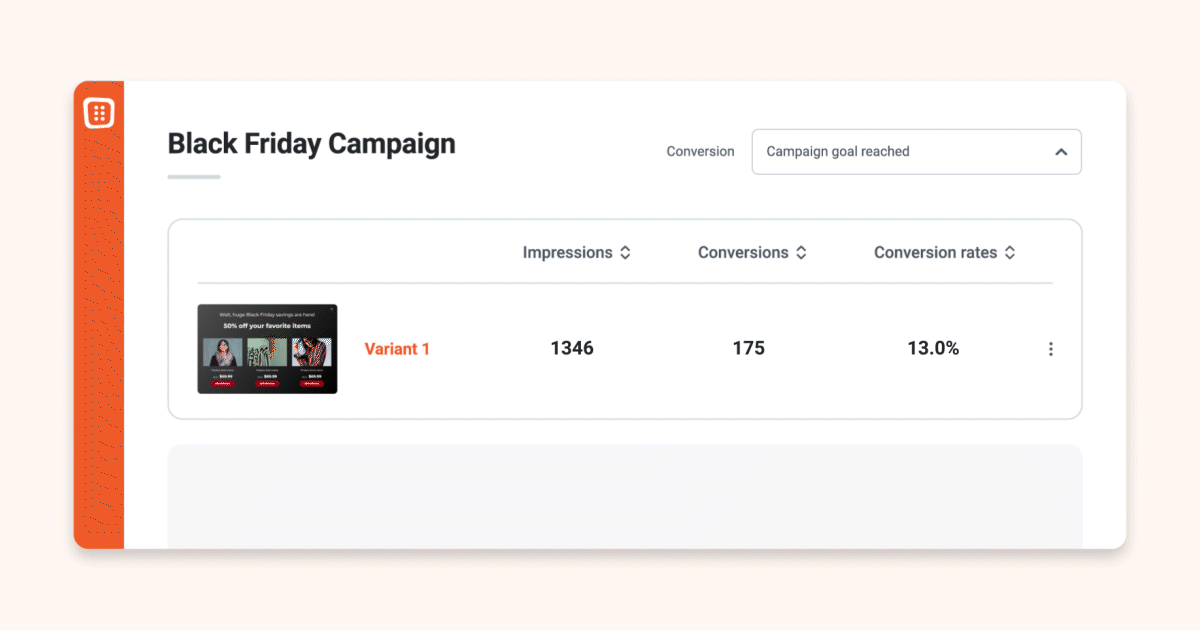The width and height of the screenshot is (1200, 630).
Task: Click the Black Friday Campaign title
Action: tap(311, 144)
